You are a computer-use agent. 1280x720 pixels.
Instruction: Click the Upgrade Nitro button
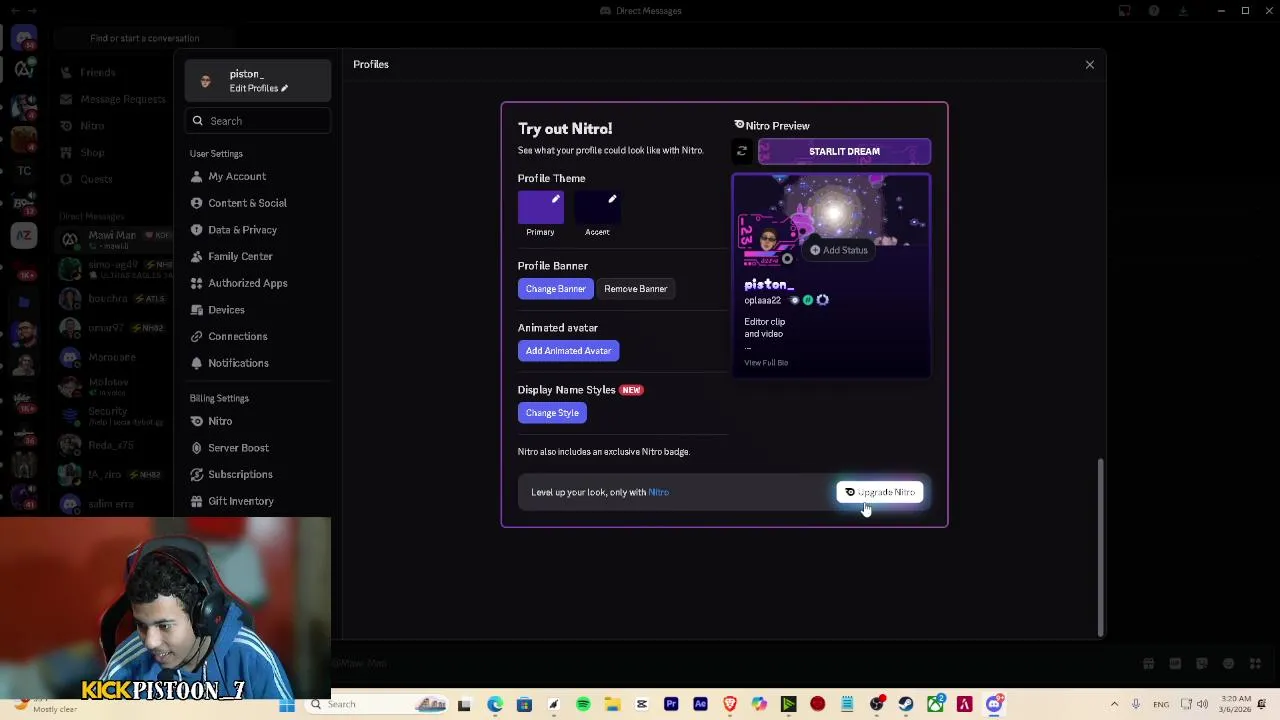(x=880, y=492)
